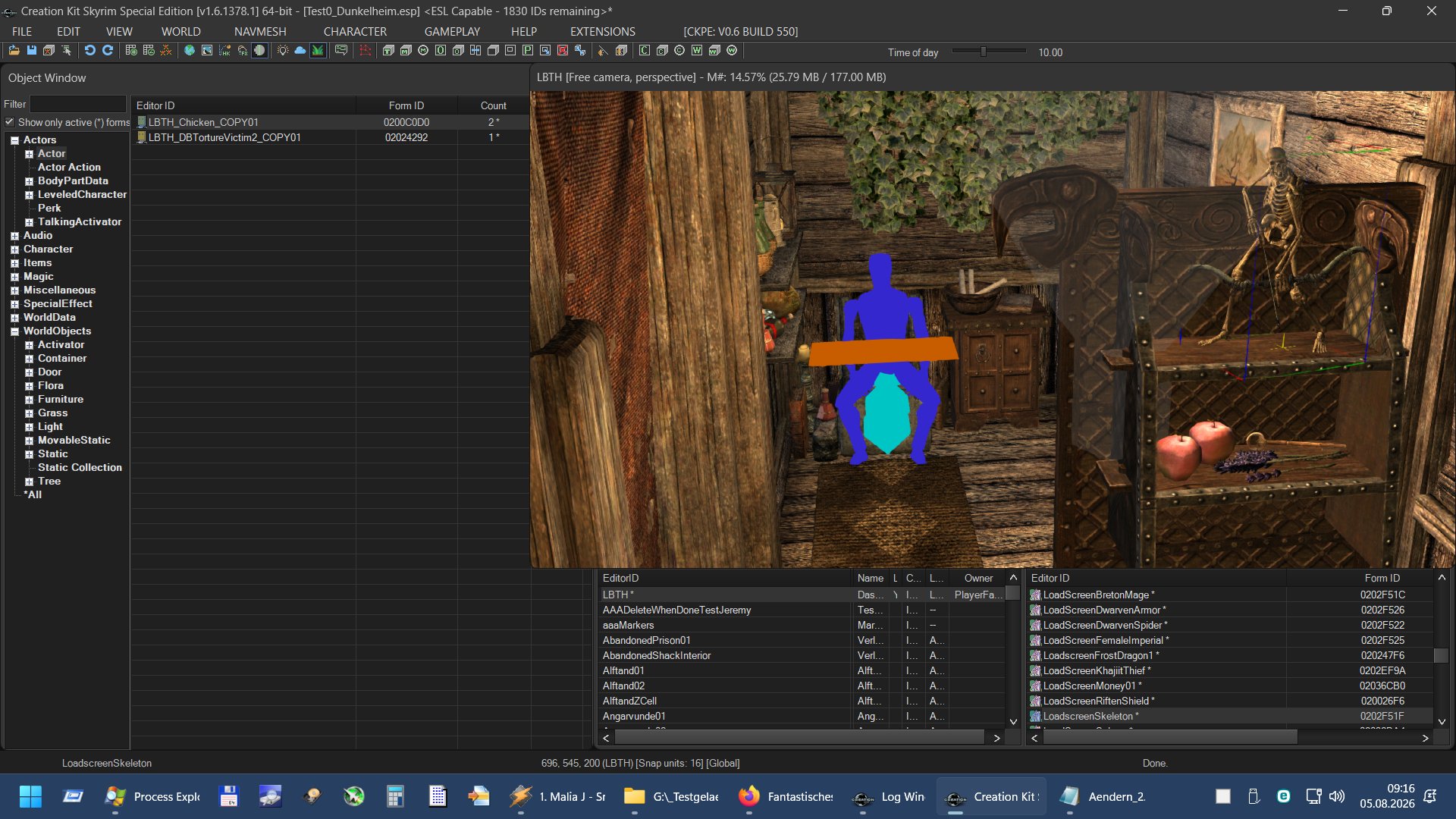Viewport: 1456px width, 819px height.
Task: Click the cube icon labeled T
Action: click(x=388, y=51)
